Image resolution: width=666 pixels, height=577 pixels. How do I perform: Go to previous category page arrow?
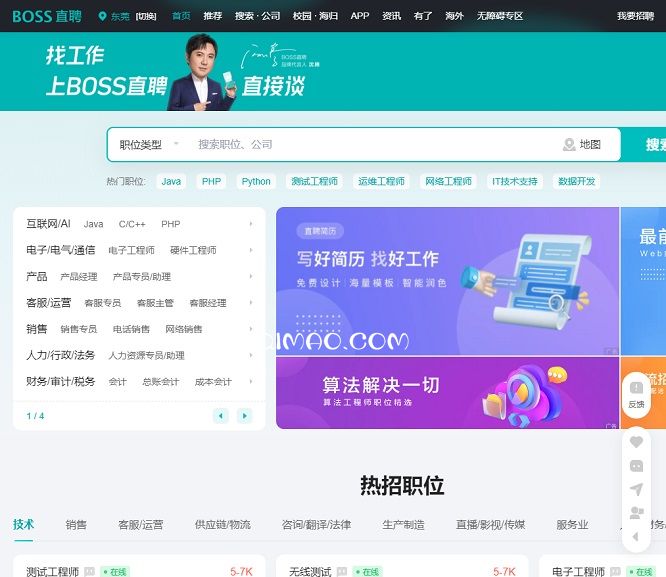[x=221, y=416]
